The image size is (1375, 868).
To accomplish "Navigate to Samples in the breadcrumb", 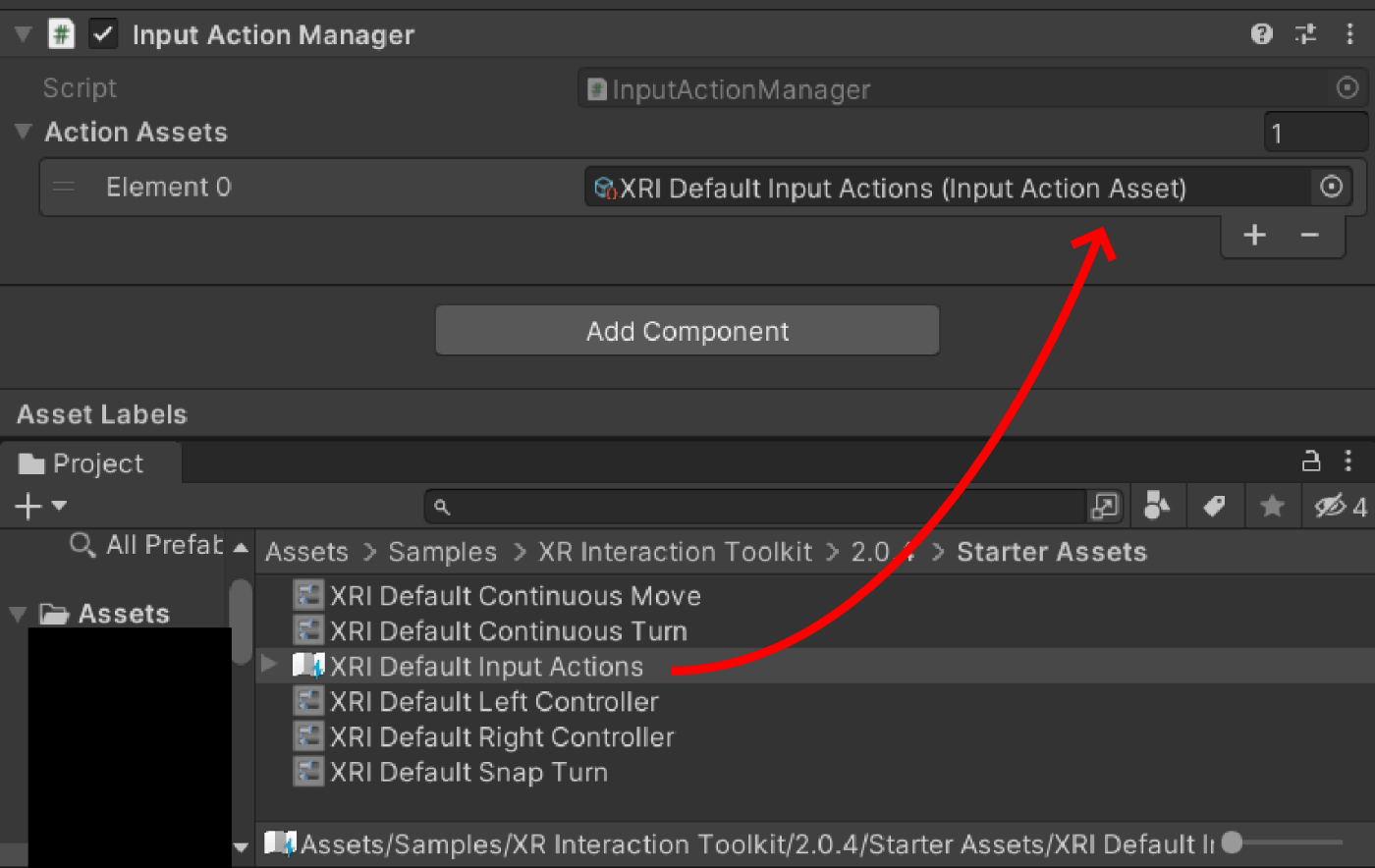I will (x=442, y=552).
